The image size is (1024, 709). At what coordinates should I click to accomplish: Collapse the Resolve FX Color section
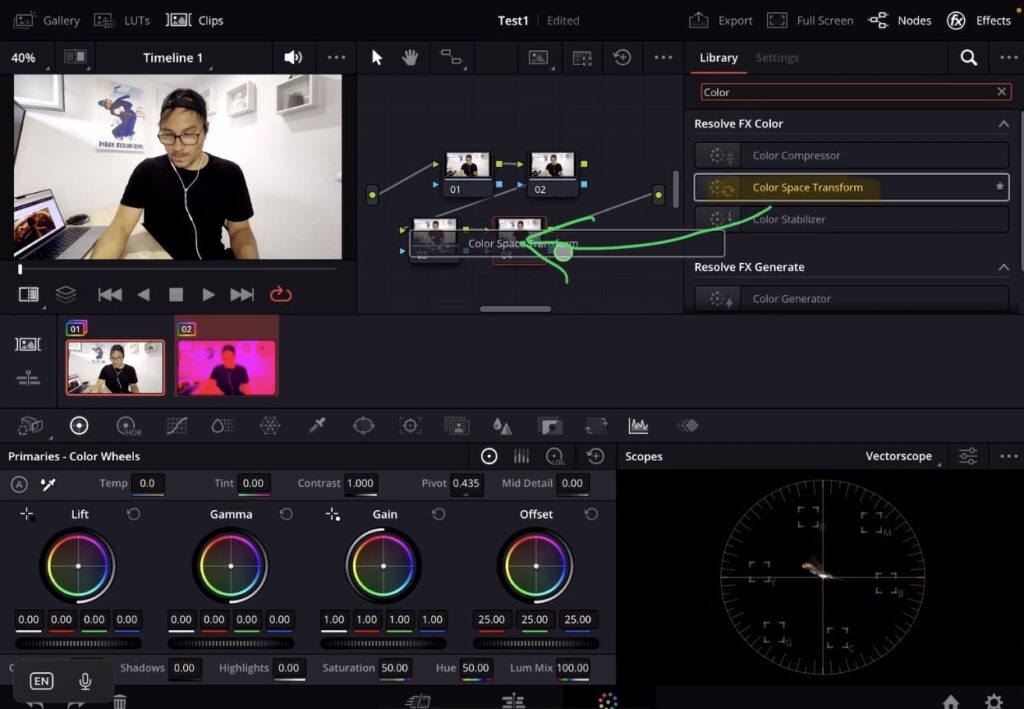point(1005,123)
